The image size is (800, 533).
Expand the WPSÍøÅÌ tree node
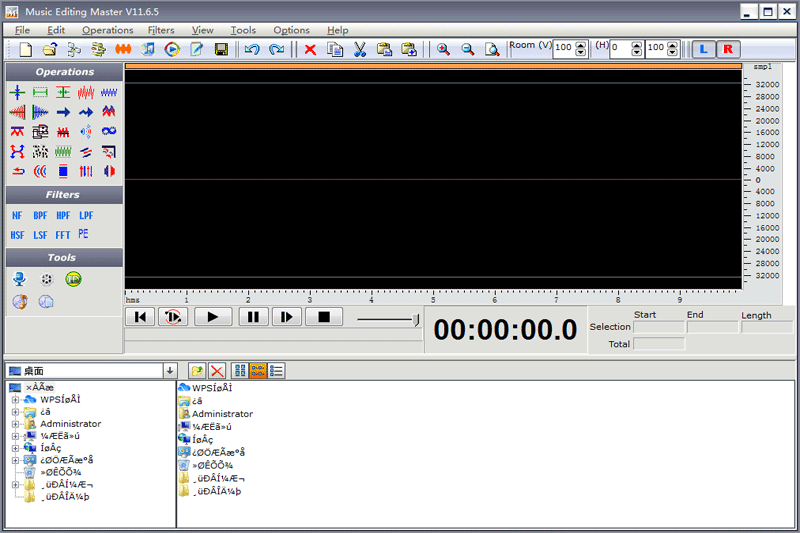point(15,399)
